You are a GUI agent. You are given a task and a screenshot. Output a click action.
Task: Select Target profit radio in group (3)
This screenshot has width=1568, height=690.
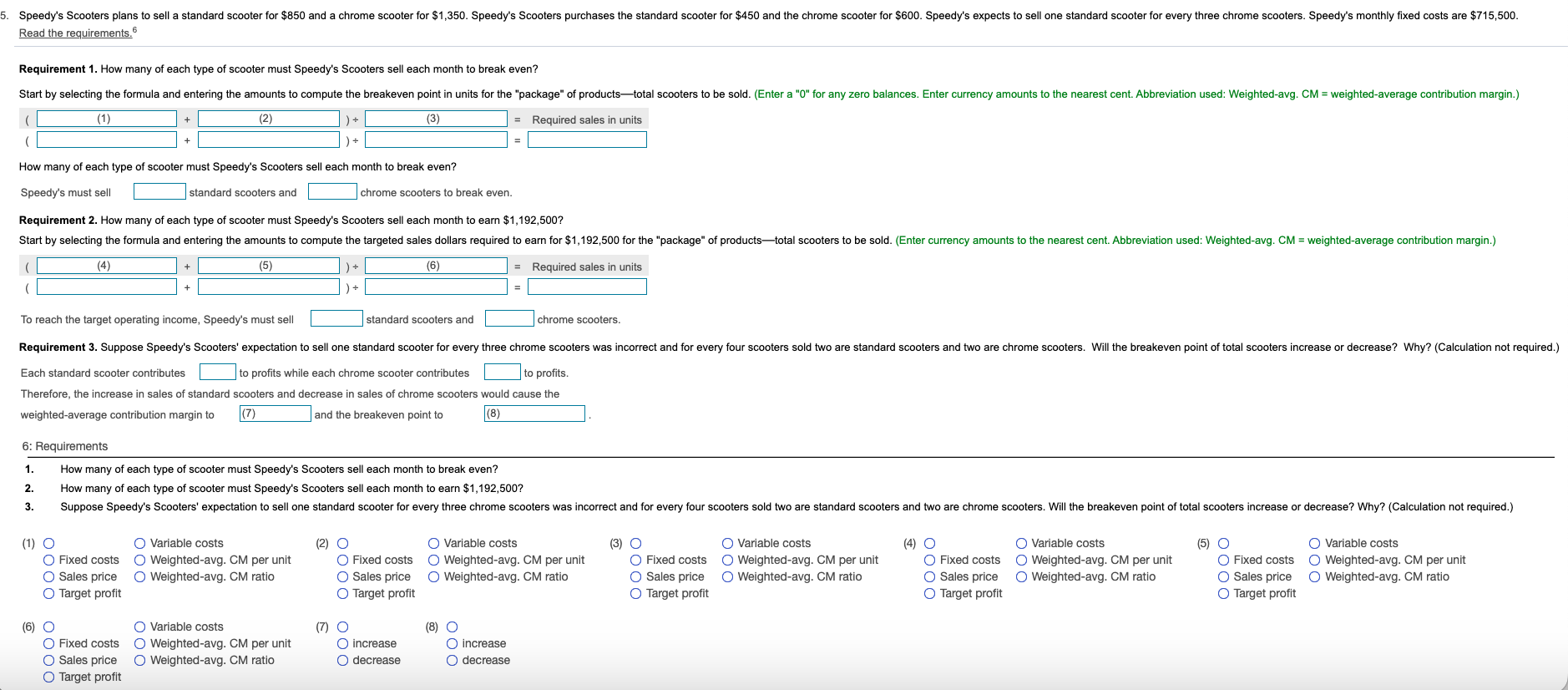pos(636,594)
